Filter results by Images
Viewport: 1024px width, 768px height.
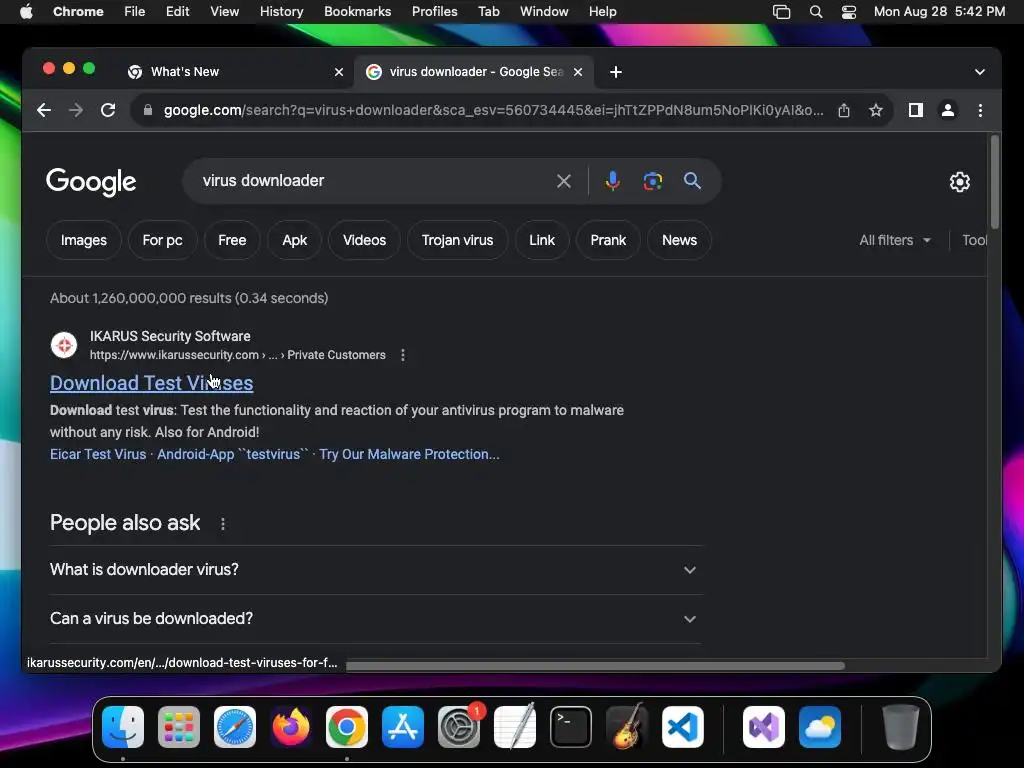pyautogui.click(x=84, y=240)
